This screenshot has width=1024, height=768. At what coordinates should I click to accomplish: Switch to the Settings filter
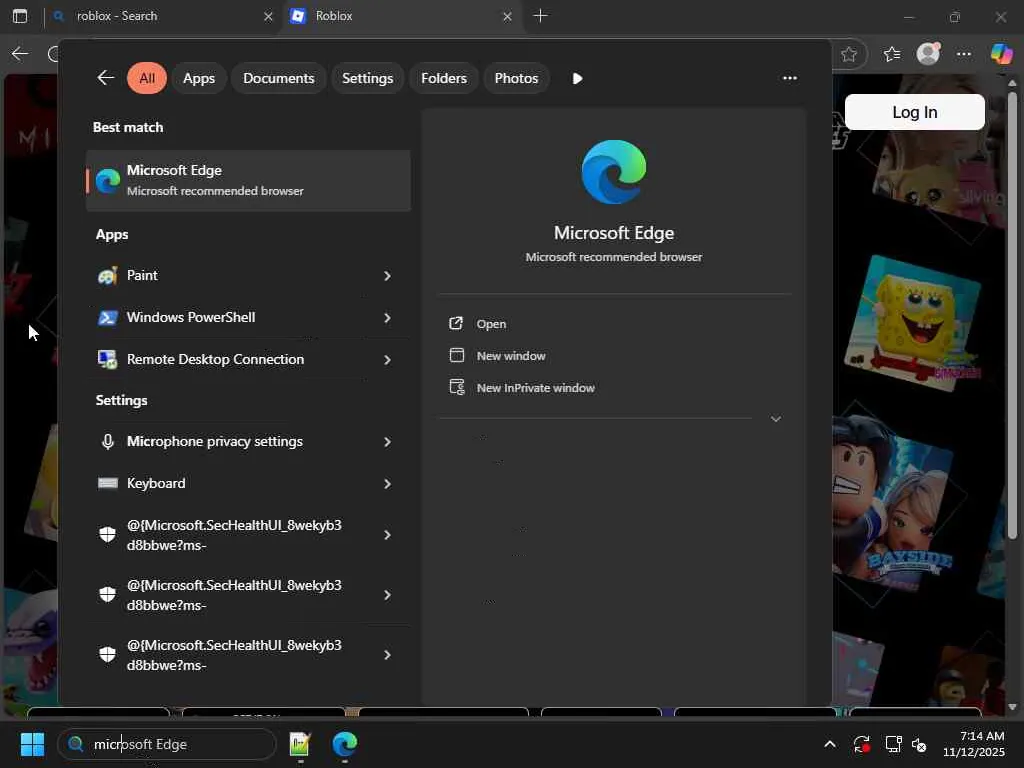pyautogui.click(x=368, y=78)
